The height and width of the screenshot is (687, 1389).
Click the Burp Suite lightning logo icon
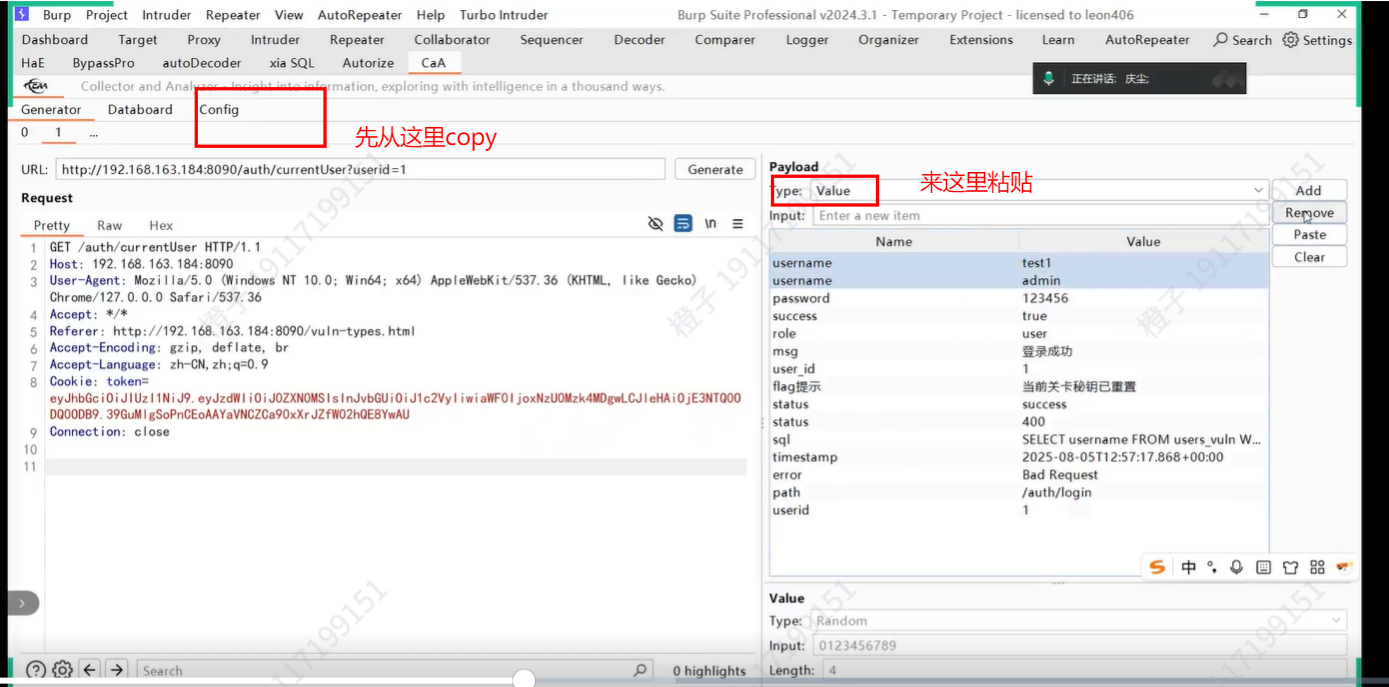coord(22,14)
